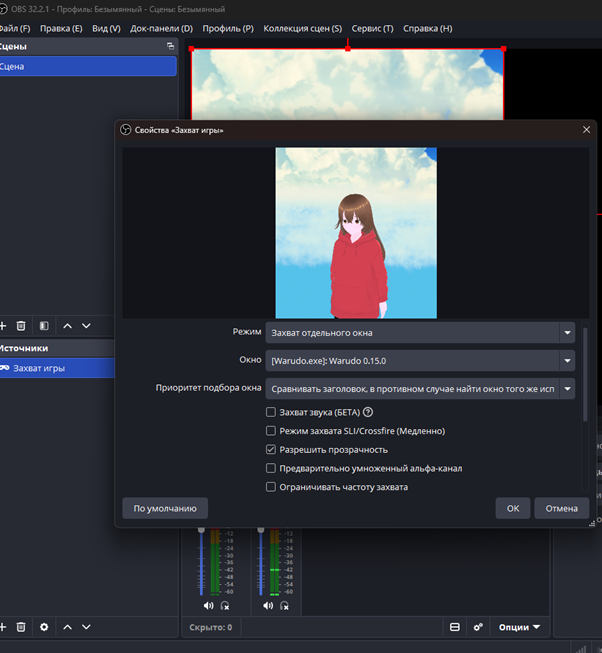Uncheck Разрешить прозрачность checkbox
The image size is (602, 653).
pos(271,449)
